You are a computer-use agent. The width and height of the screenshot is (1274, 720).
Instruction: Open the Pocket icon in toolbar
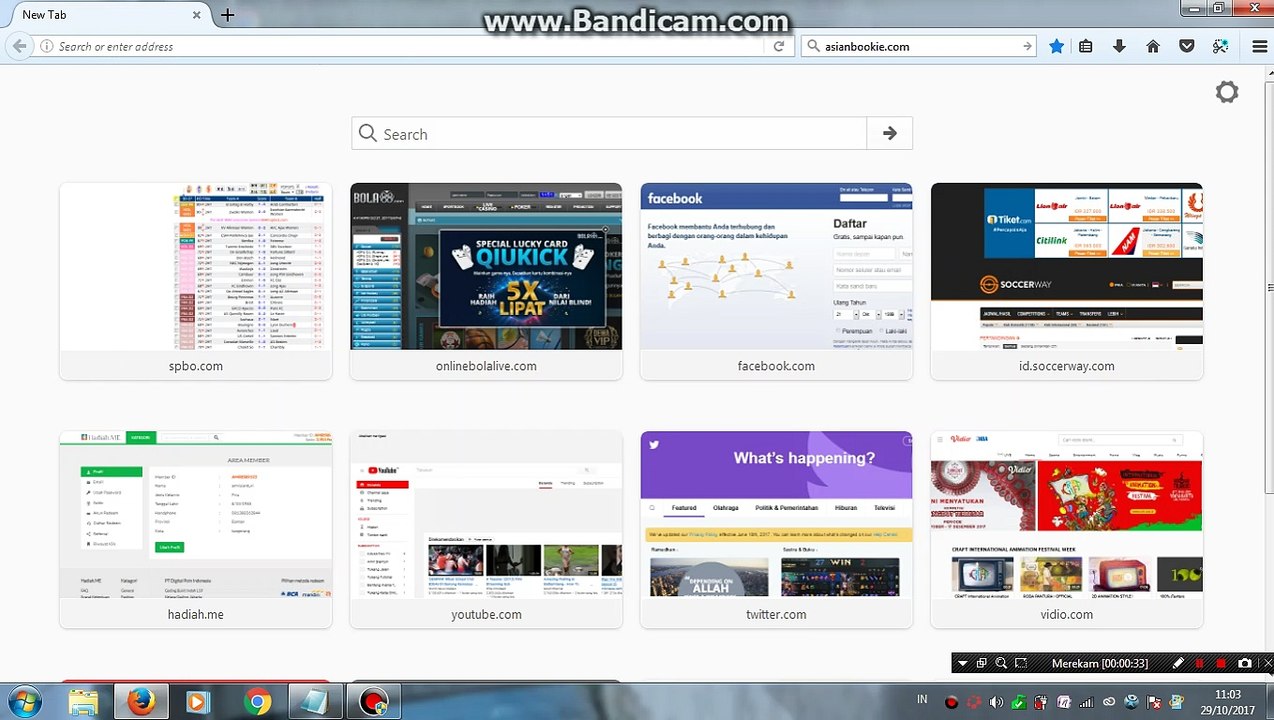coord(1187,46)
